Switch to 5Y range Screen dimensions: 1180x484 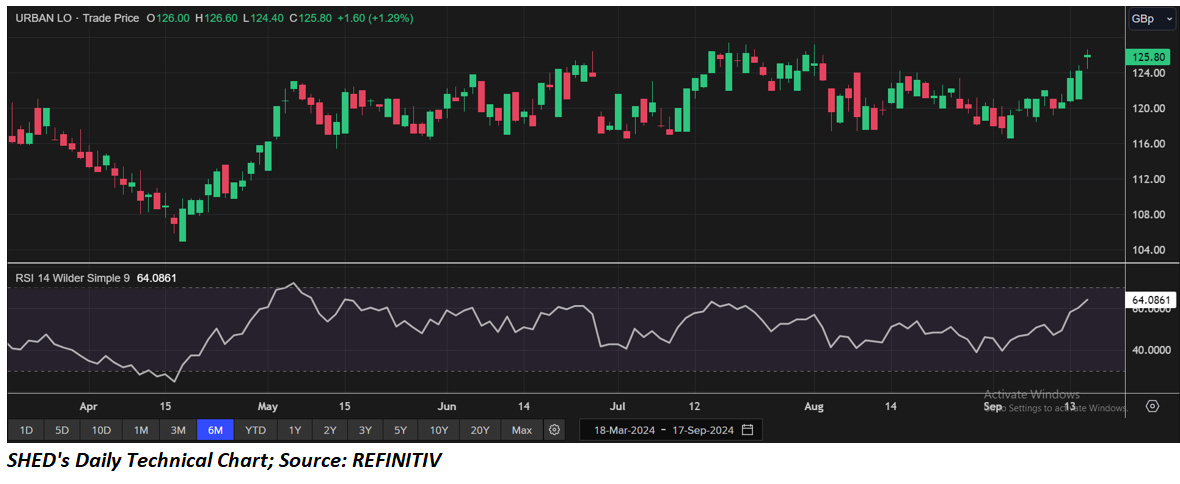pos(400,431)
